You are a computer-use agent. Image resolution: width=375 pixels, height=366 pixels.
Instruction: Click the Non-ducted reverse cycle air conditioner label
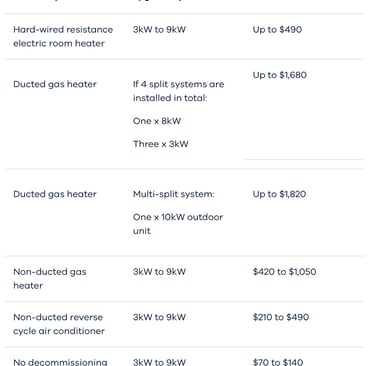point(59,324)
